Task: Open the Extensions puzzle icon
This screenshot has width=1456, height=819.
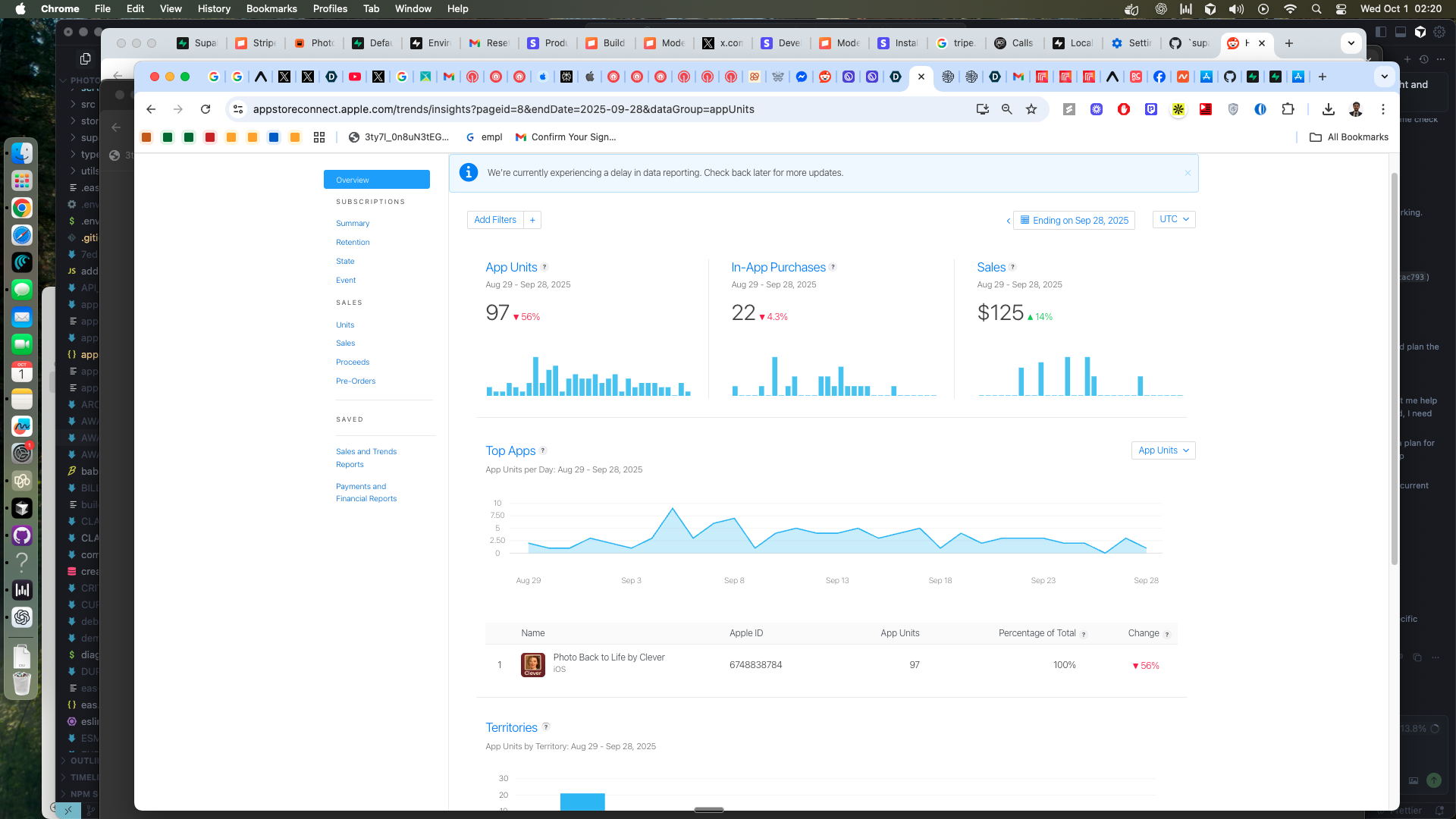Action: (1288, 109)
